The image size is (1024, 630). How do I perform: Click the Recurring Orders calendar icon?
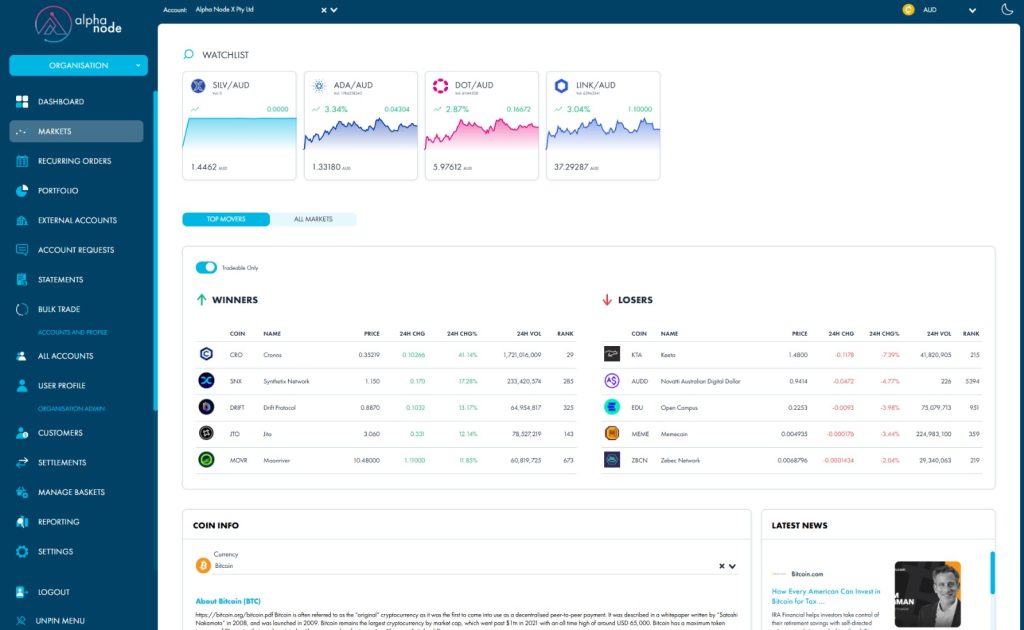click(22, 161)
